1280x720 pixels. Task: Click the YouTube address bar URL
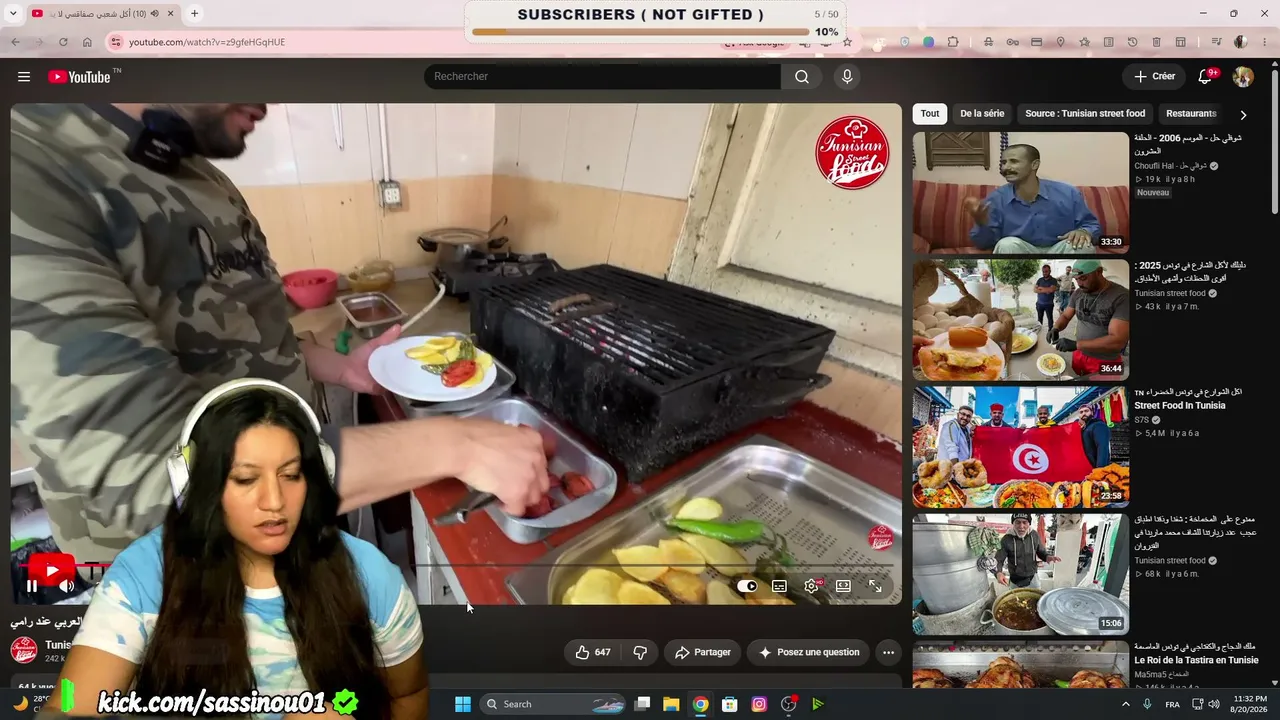[207, 42]
